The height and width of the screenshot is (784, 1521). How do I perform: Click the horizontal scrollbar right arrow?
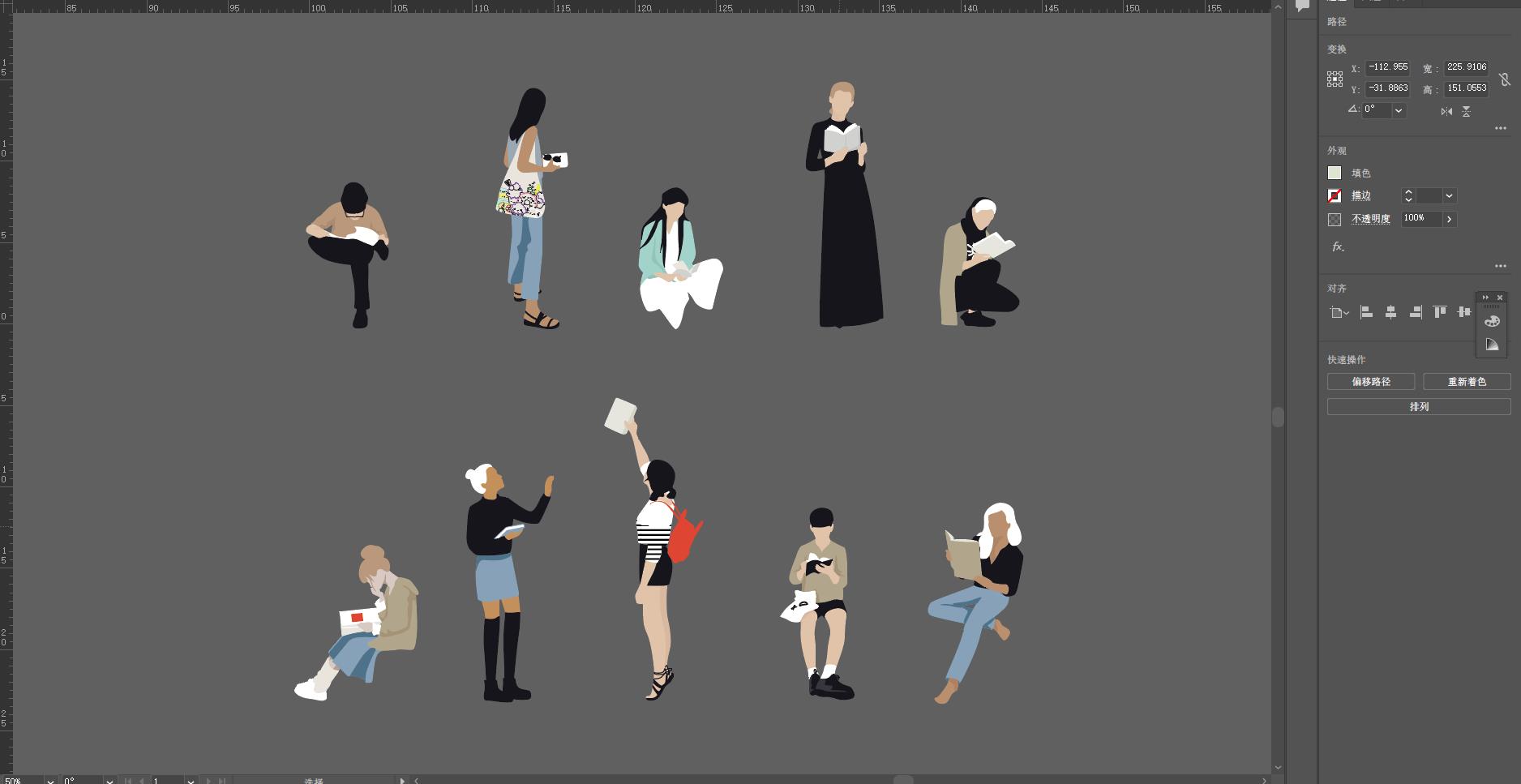click(1264, 780)
